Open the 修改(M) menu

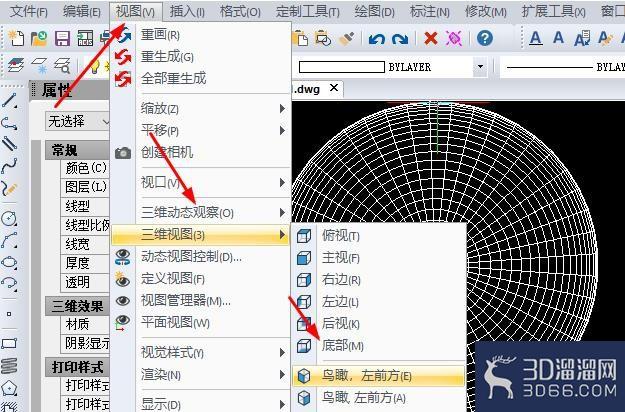(485, 11)
